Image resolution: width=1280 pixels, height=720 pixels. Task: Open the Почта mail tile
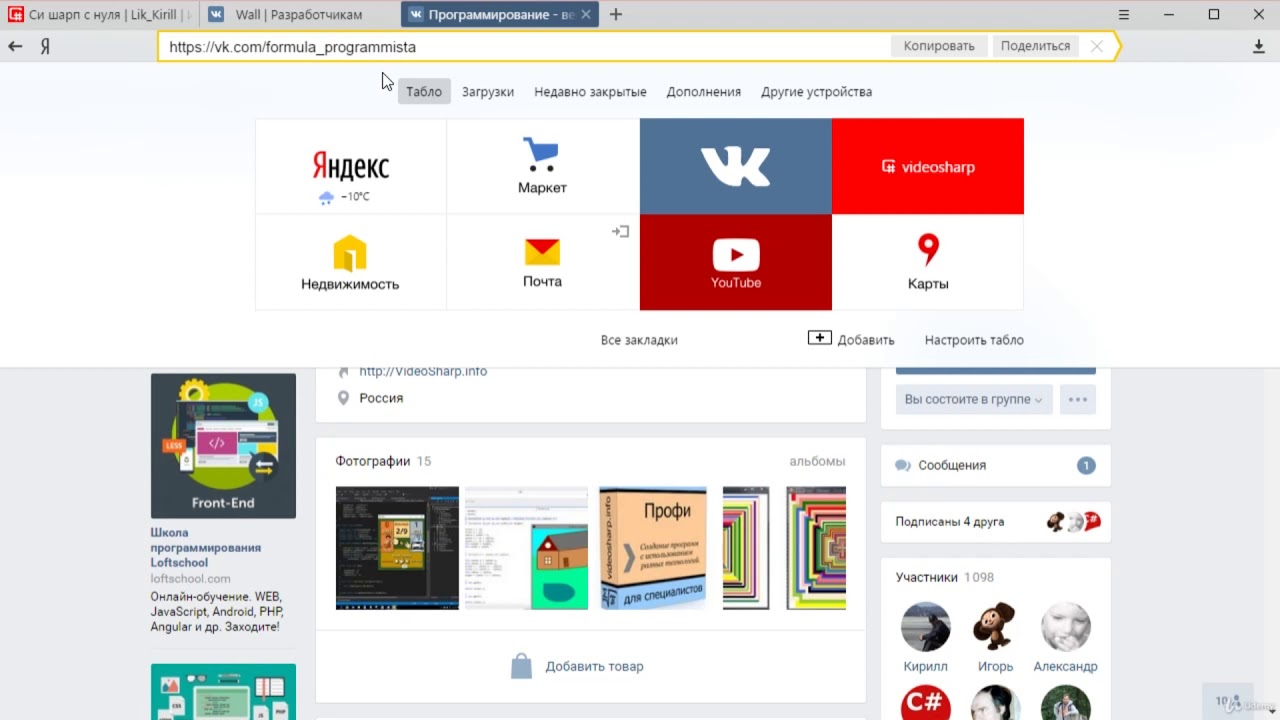[x=542, y=262]
